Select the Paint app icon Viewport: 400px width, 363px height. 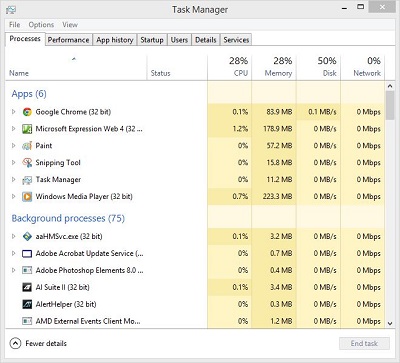(x=27, y=146)
